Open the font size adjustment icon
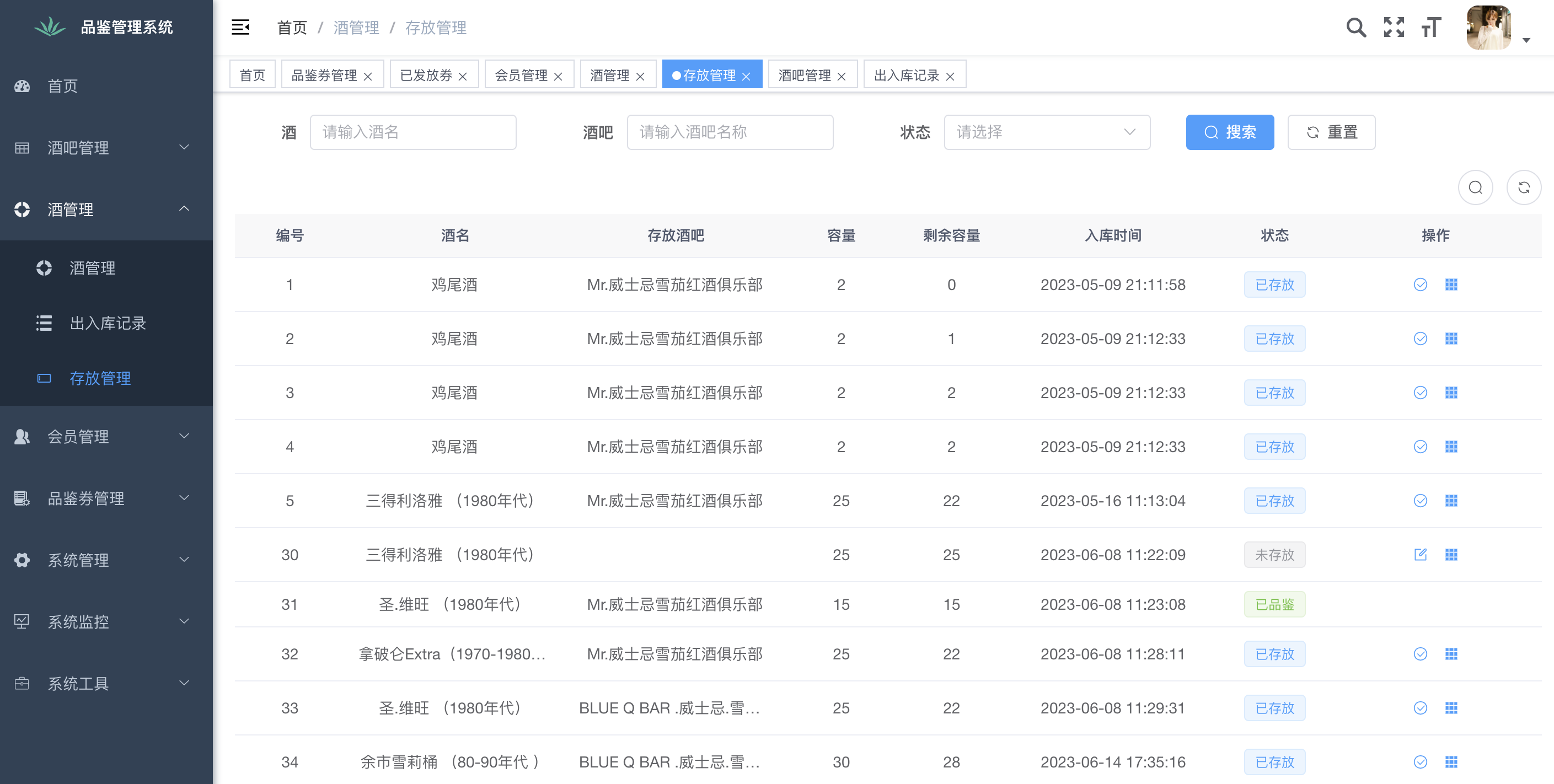The image size is (1554, 784). tap(1431, 27)
